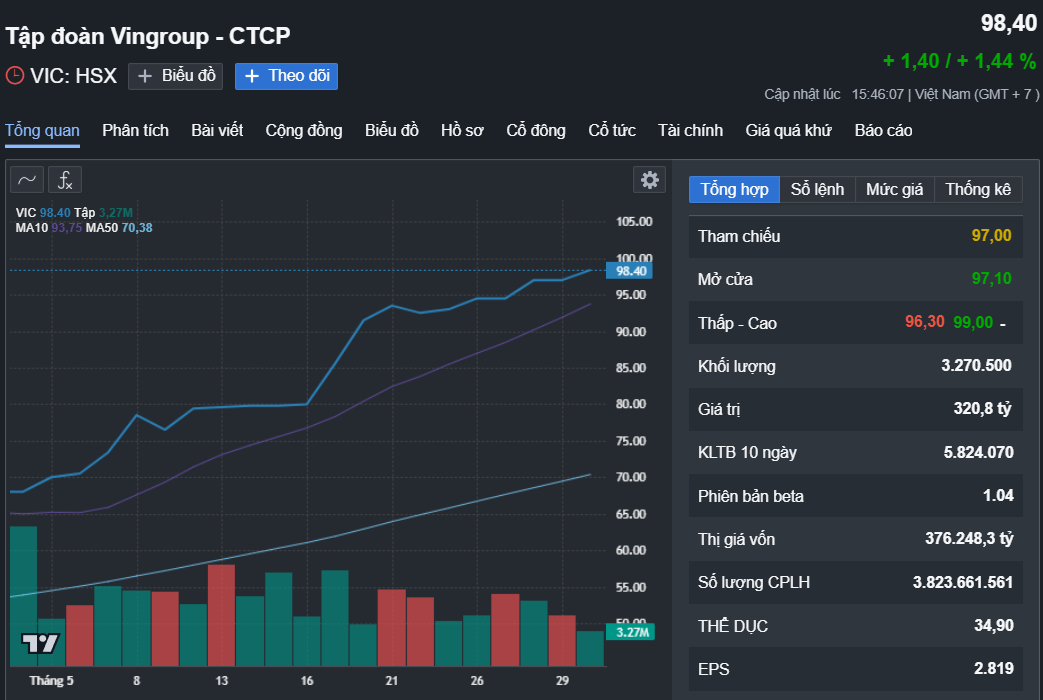The width and height of the screenshot is (1043, 700).
Task: Click the 3.27M volume label
Action: (631, 632)
